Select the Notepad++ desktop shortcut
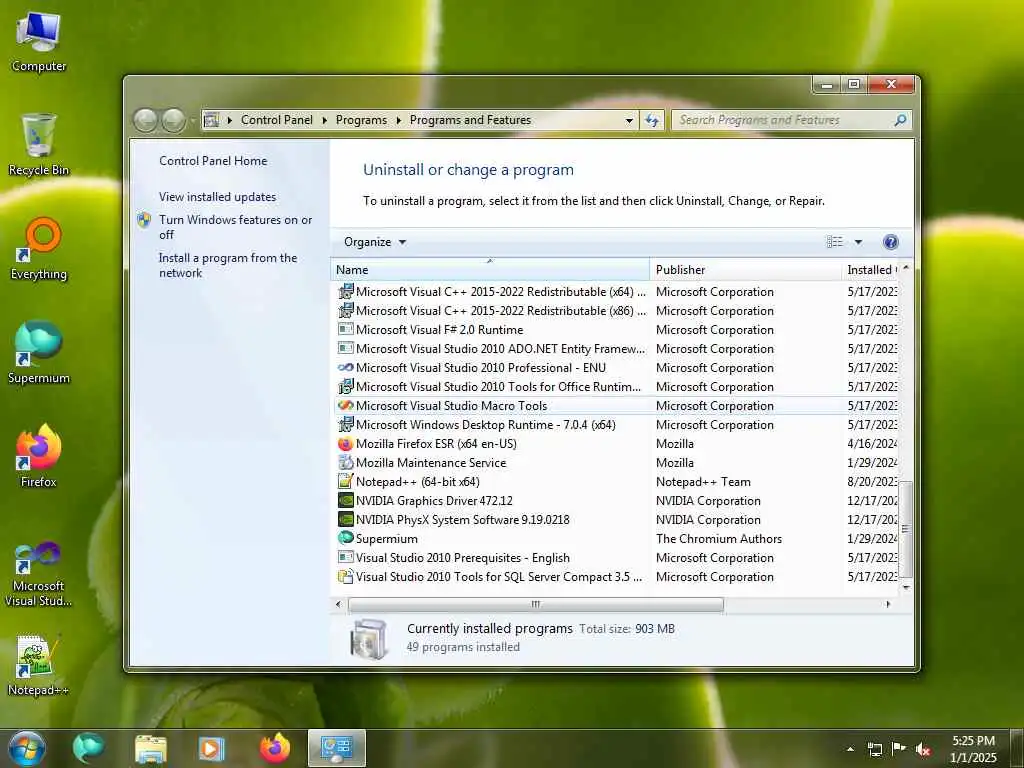 [x=39, y=665]
